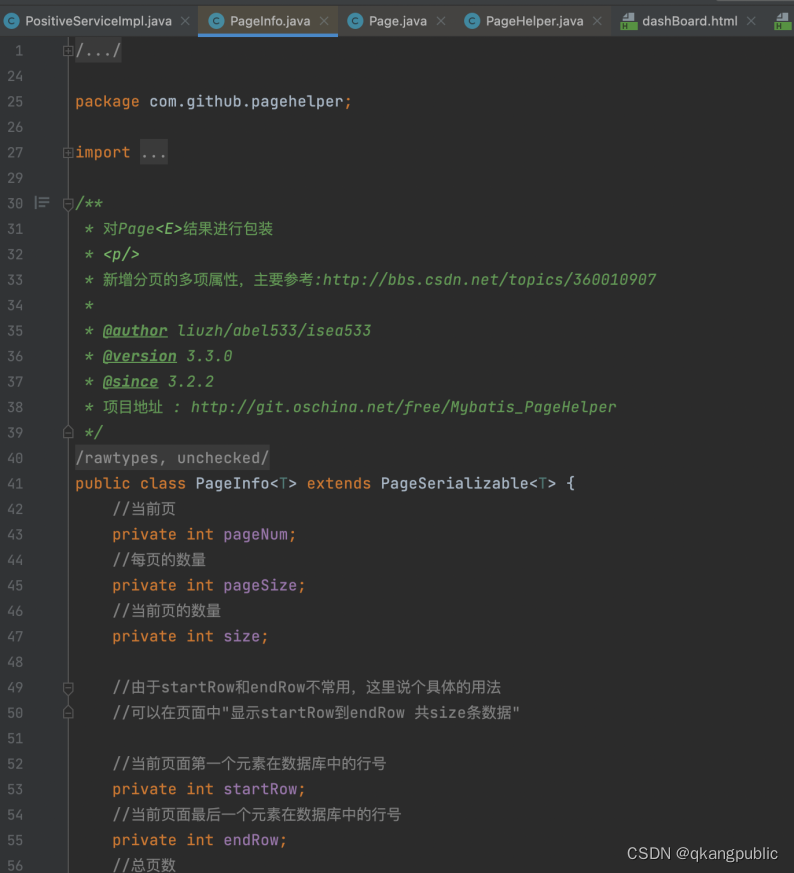Viewport: 794px width, 873px height.
Task: Click the fold end marker at line 39
Action: tap(67, 432)
